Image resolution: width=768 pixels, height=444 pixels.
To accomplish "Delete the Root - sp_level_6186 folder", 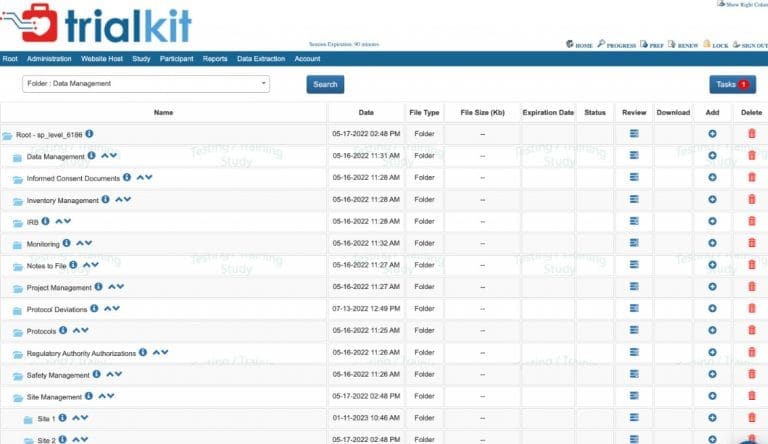I will 752,133.
